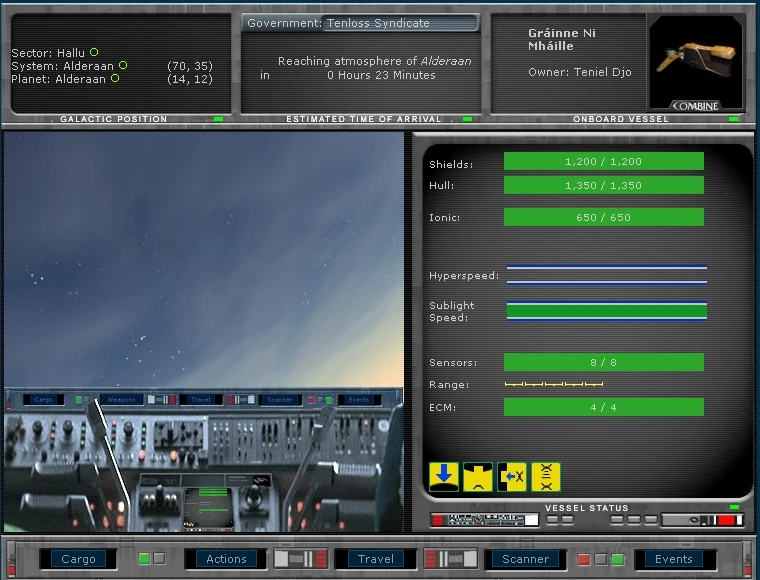760x580 pixels.
Task: Click the '0 Hours 23 Minutes' arrival time
Action: click(x=381, y=75)
